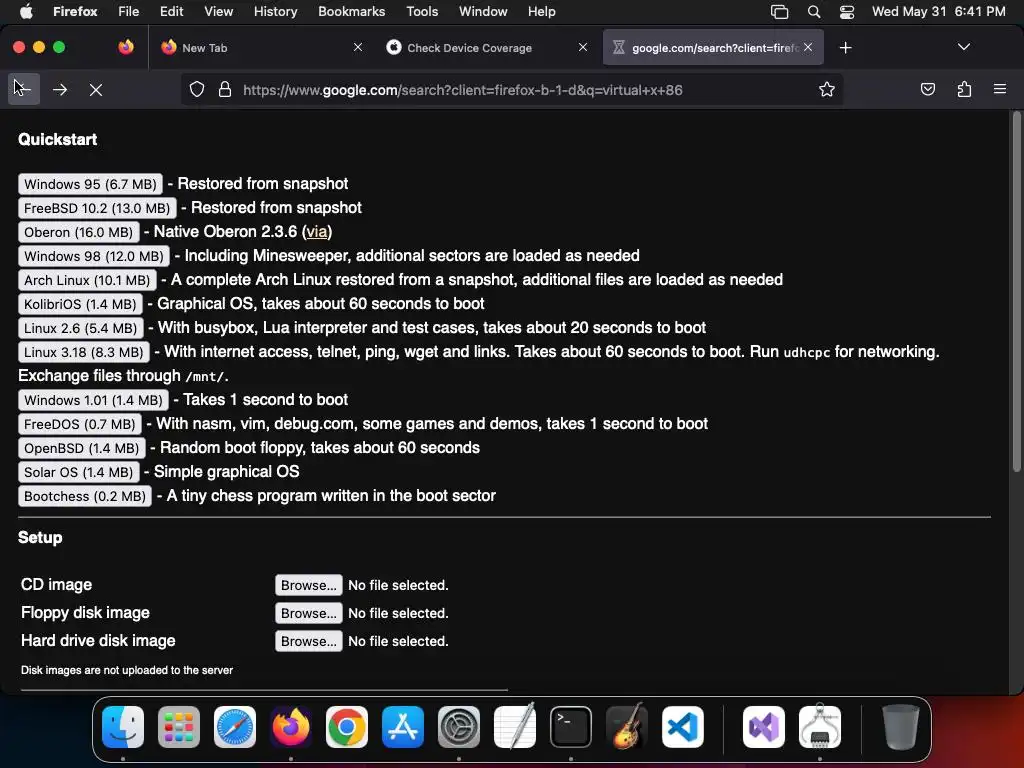Open a new tab with the plus button
Viewport: 1024px width, 768px height.
(x=846, y=48)
